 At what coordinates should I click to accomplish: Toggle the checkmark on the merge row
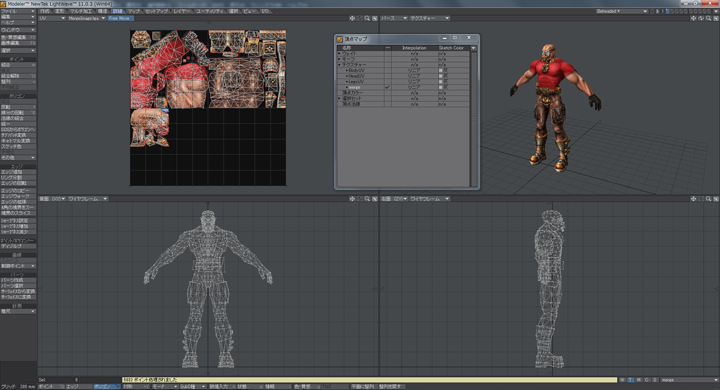click(388, 87)
